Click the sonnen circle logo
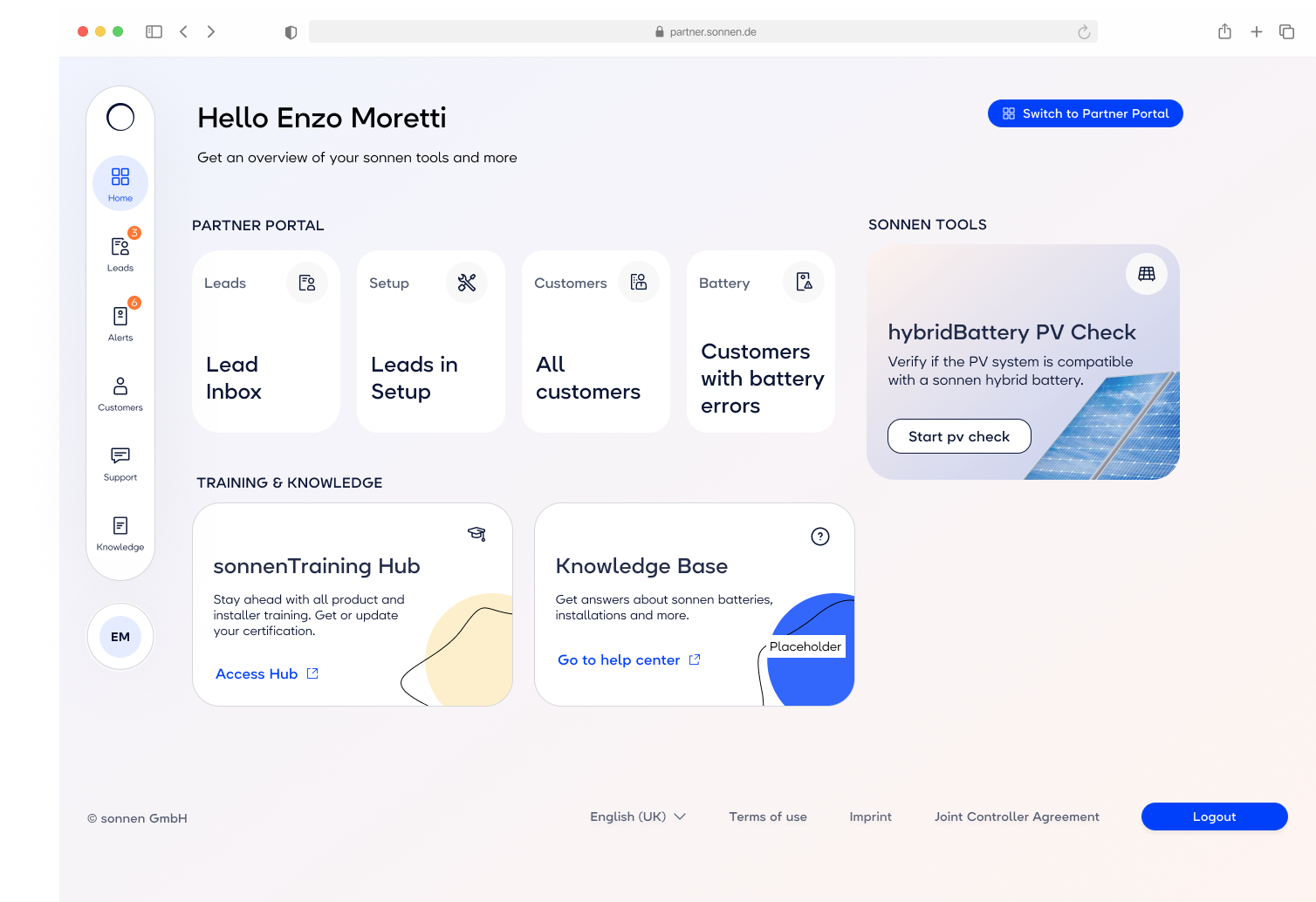Screen dimensions: 1316x902 120,117
